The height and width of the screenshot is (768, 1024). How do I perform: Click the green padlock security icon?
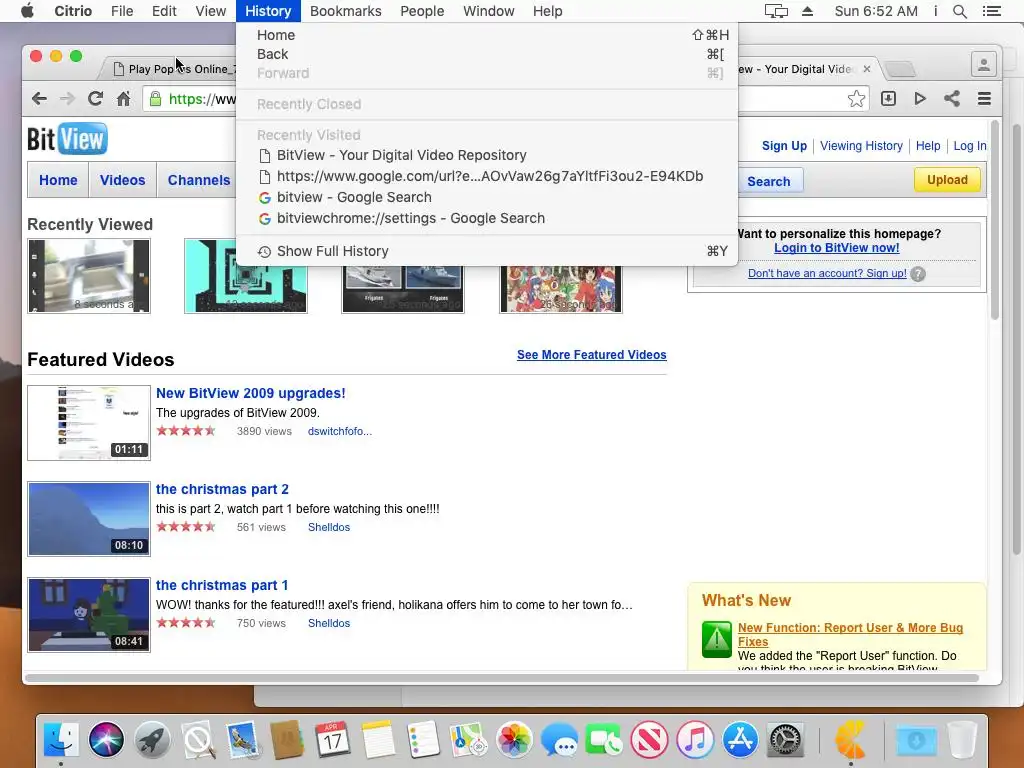(155, 99)
